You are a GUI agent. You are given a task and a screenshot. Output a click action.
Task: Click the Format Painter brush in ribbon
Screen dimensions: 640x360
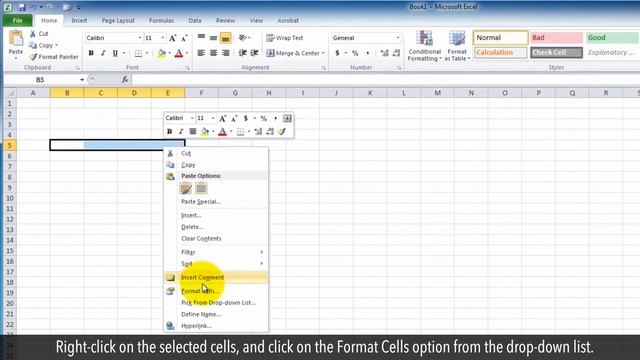tap(33, 57)
